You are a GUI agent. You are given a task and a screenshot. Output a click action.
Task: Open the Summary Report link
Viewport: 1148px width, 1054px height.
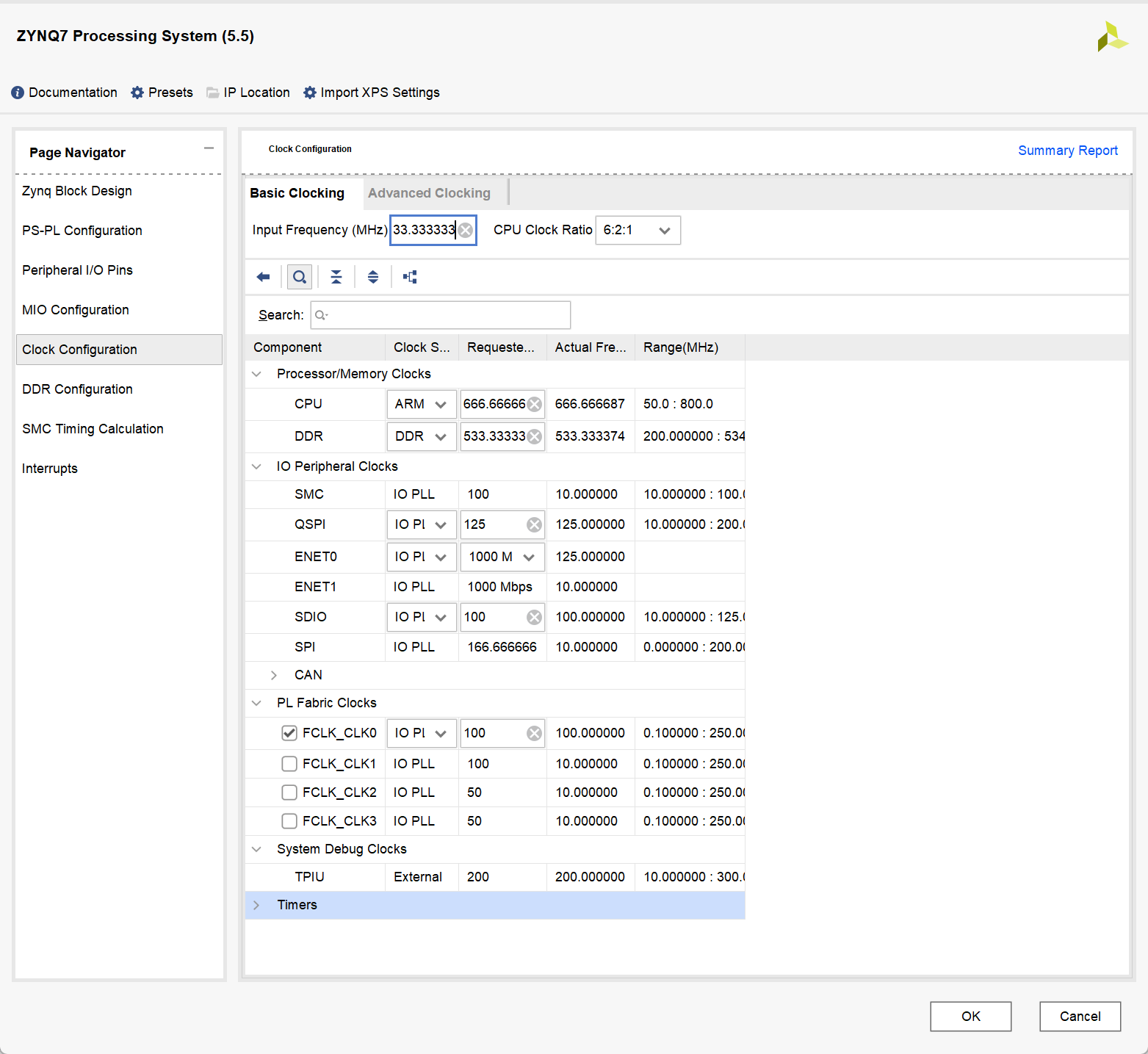[1067, 151]
